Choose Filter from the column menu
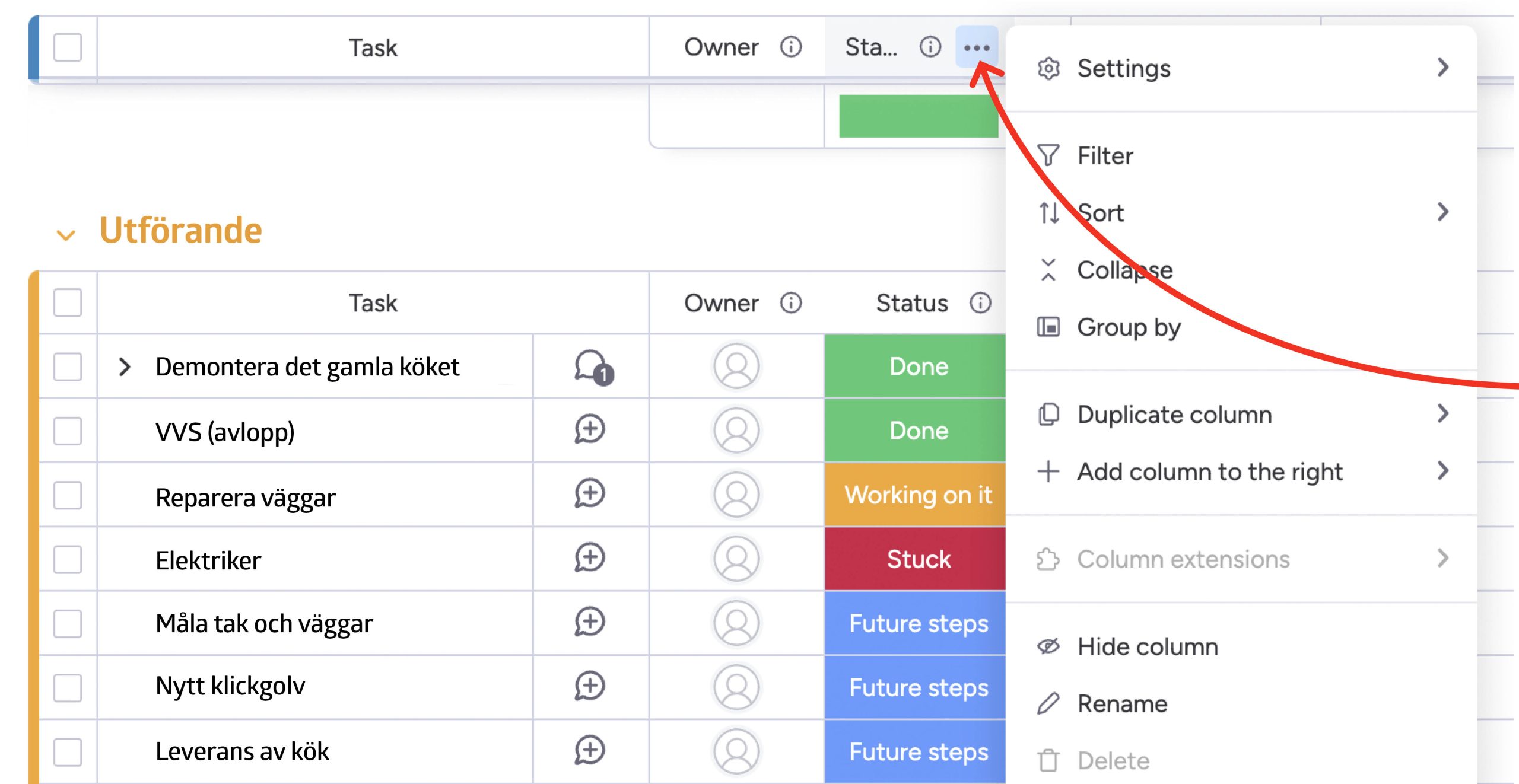The image size is (1519, 784). coord(1105,156)
